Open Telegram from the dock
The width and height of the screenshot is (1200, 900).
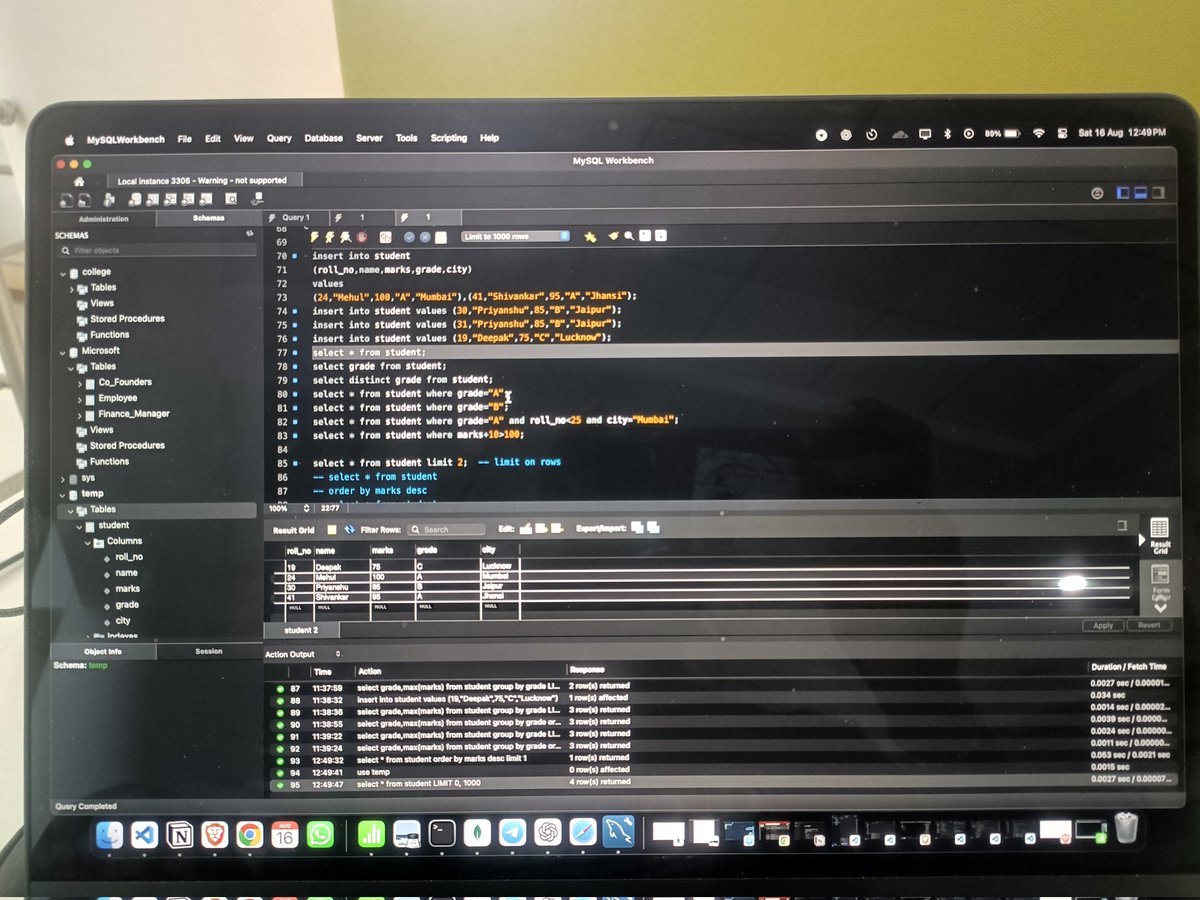coord(512,832)
